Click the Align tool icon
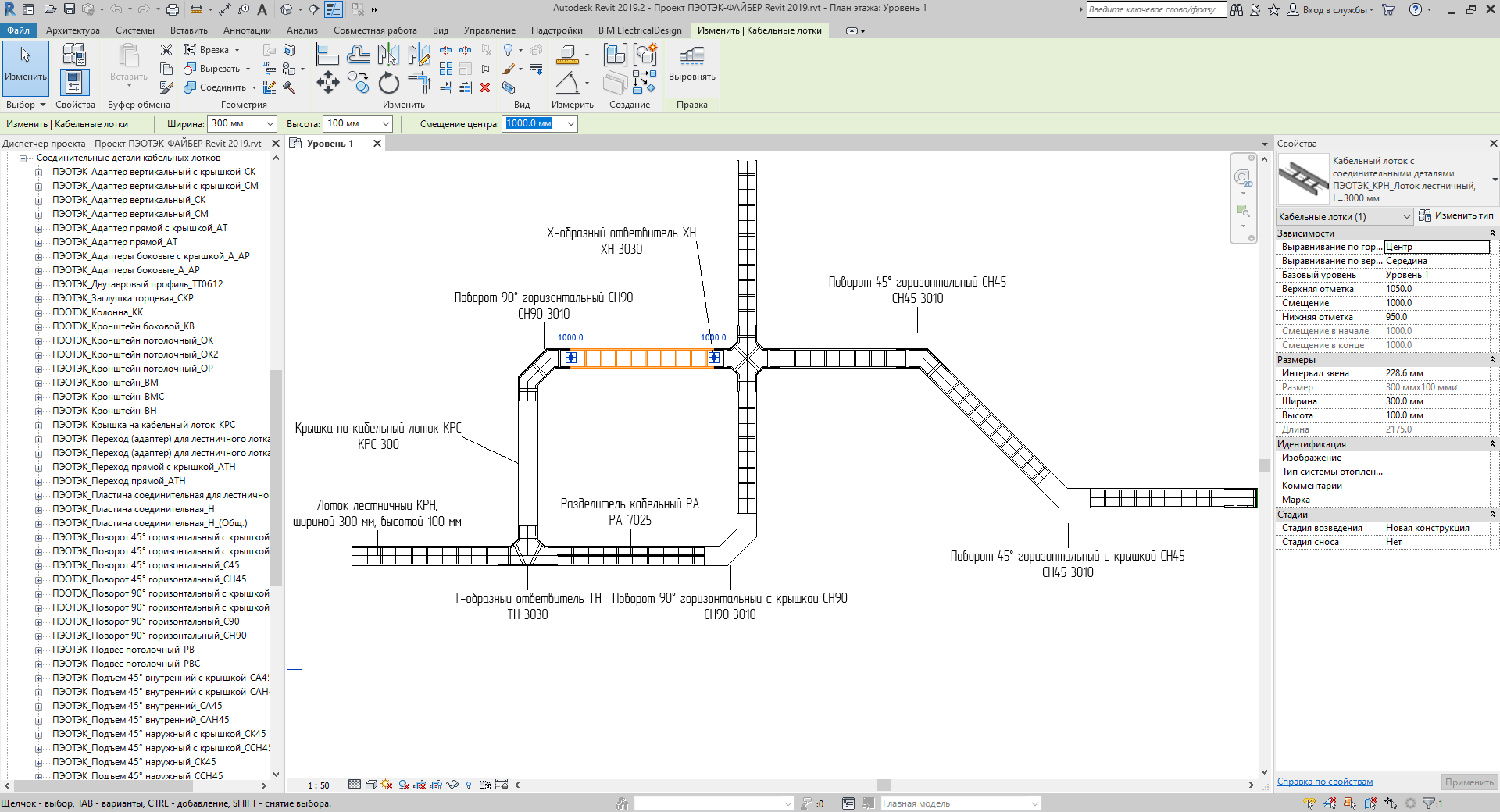The image size is (1500, 812). (327, 55)
